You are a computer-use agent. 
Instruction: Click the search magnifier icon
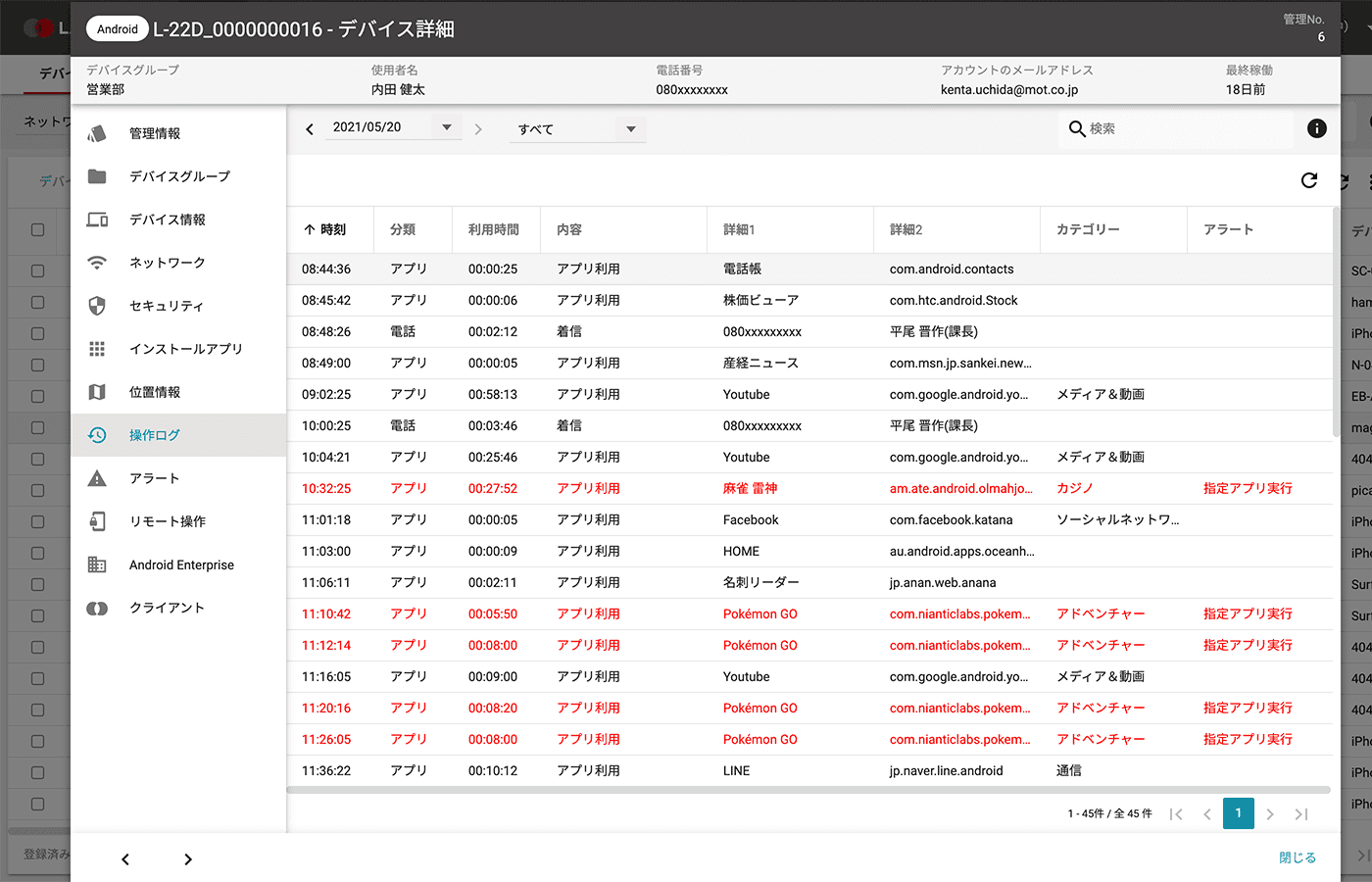tap(1077, 128)
